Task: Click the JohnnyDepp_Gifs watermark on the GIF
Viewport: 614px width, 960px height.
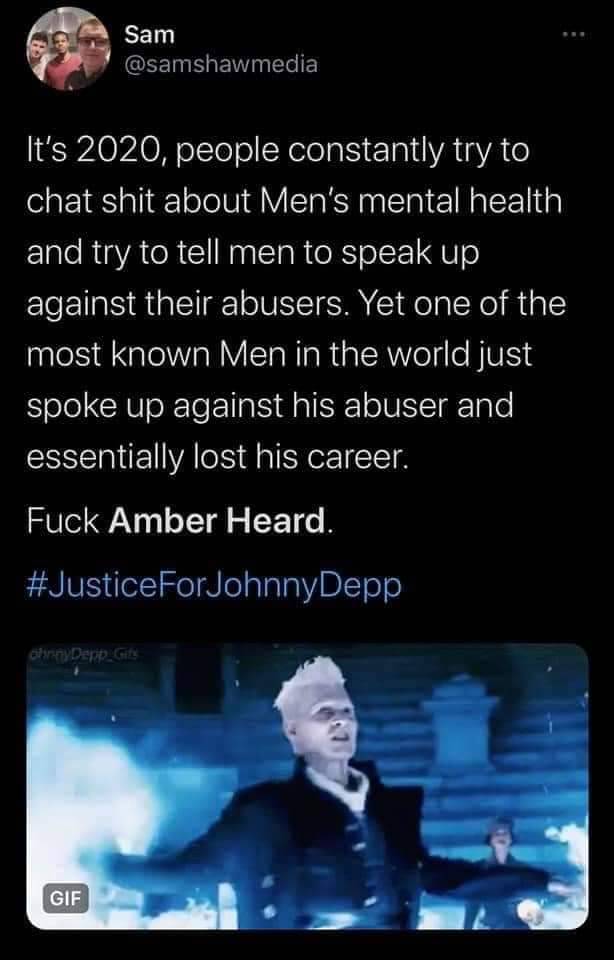Action: (x=83, y=654)
